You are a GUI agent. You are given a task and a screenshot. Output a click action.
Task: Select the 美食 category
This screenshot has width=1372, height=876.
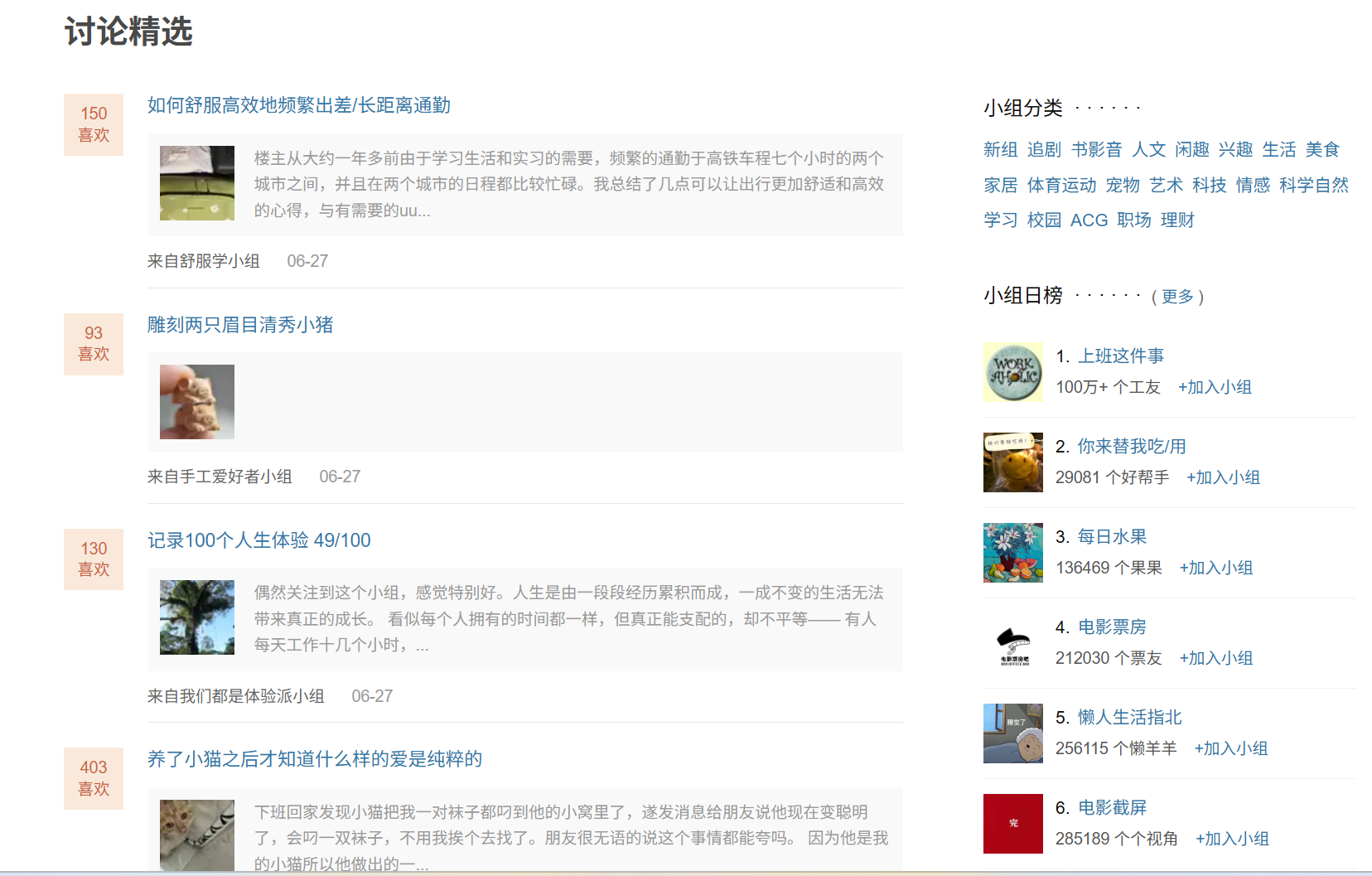[1322, 149]
